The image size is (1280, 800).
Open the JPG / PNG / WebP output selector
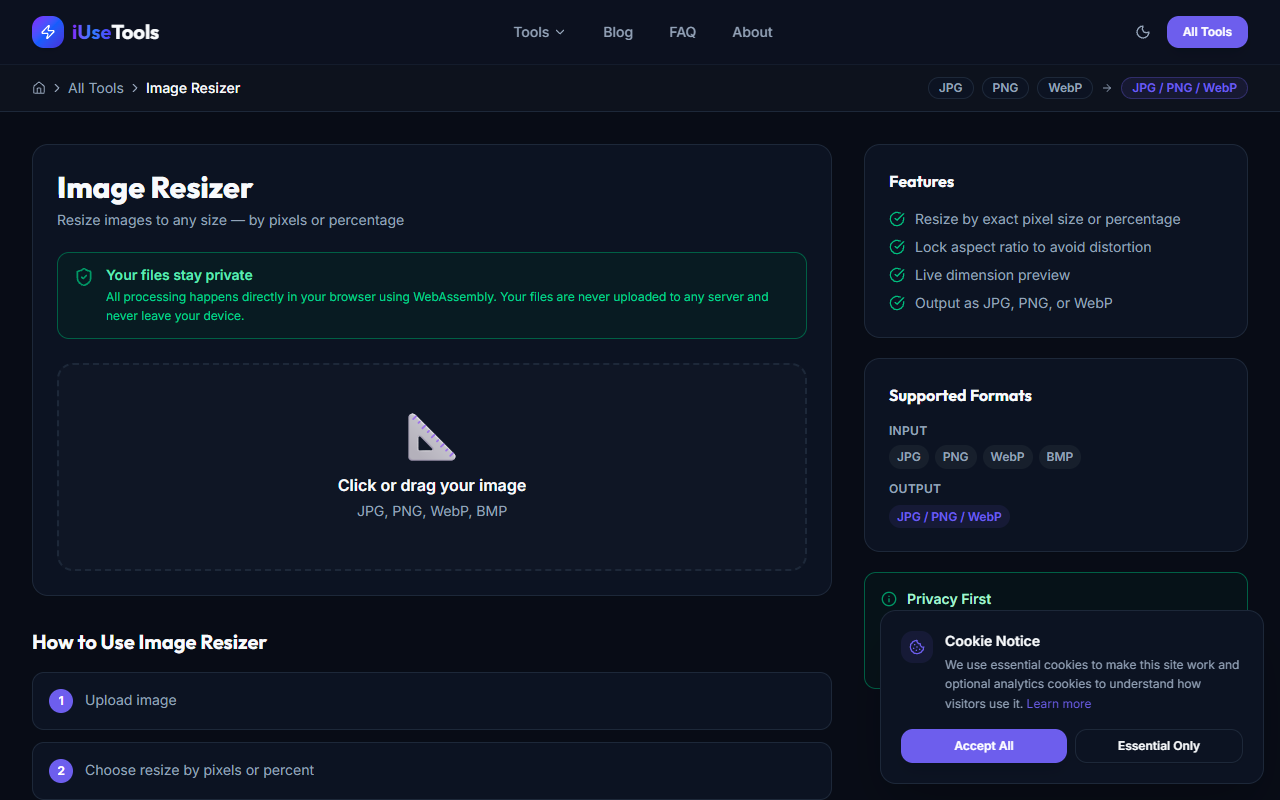click(x=1184, y=88)
